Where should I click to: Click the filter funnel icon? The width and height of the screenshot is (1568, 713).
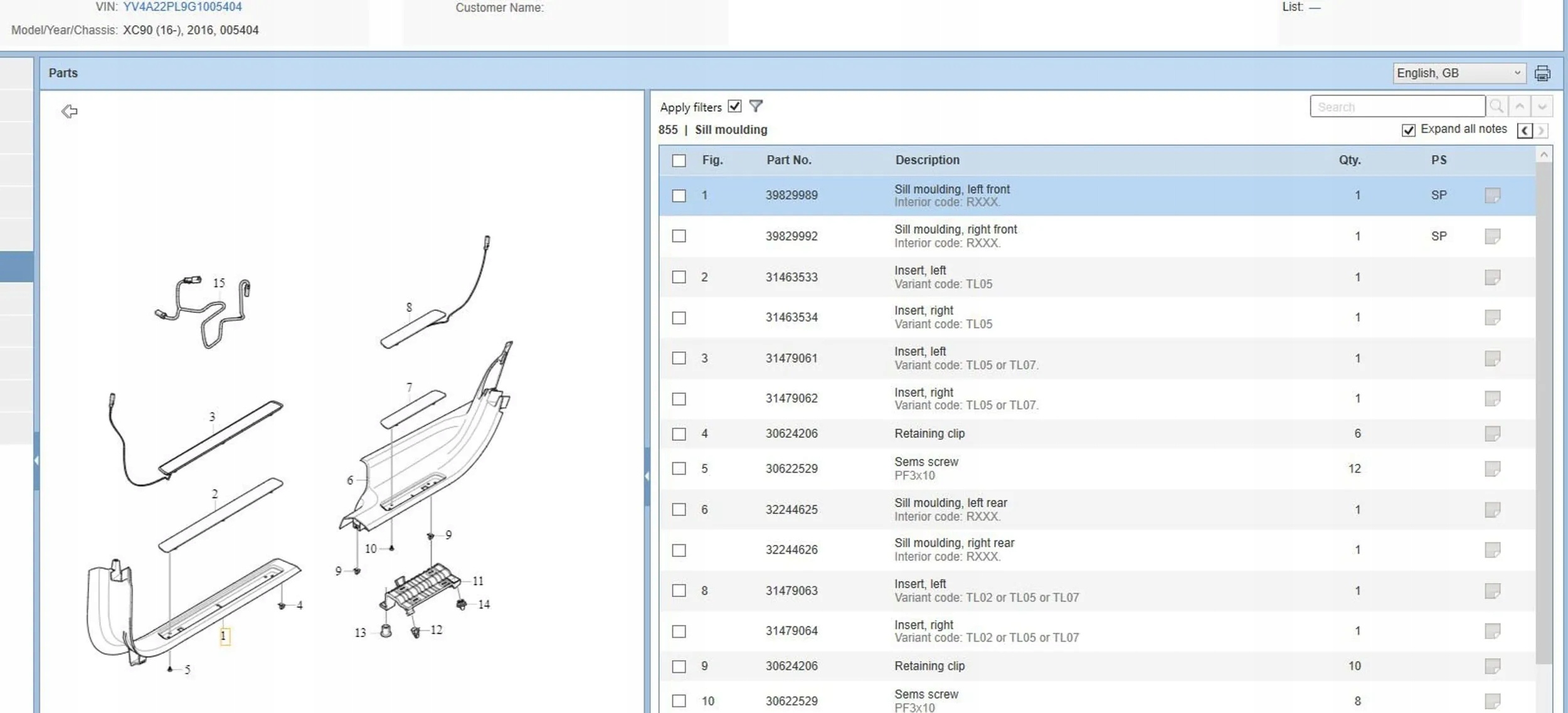pos(756,107)
